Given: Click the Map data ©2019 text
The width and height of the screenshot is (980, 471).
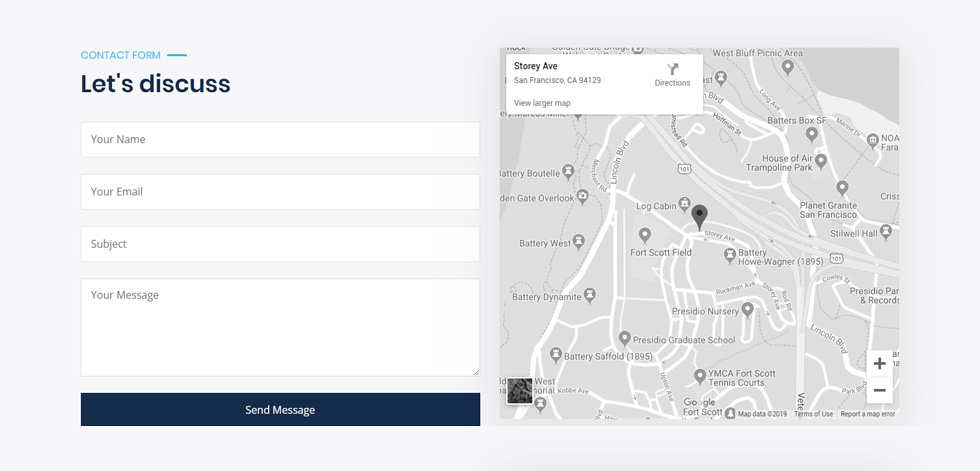Looking at the screenshot, I should [762, 414].
